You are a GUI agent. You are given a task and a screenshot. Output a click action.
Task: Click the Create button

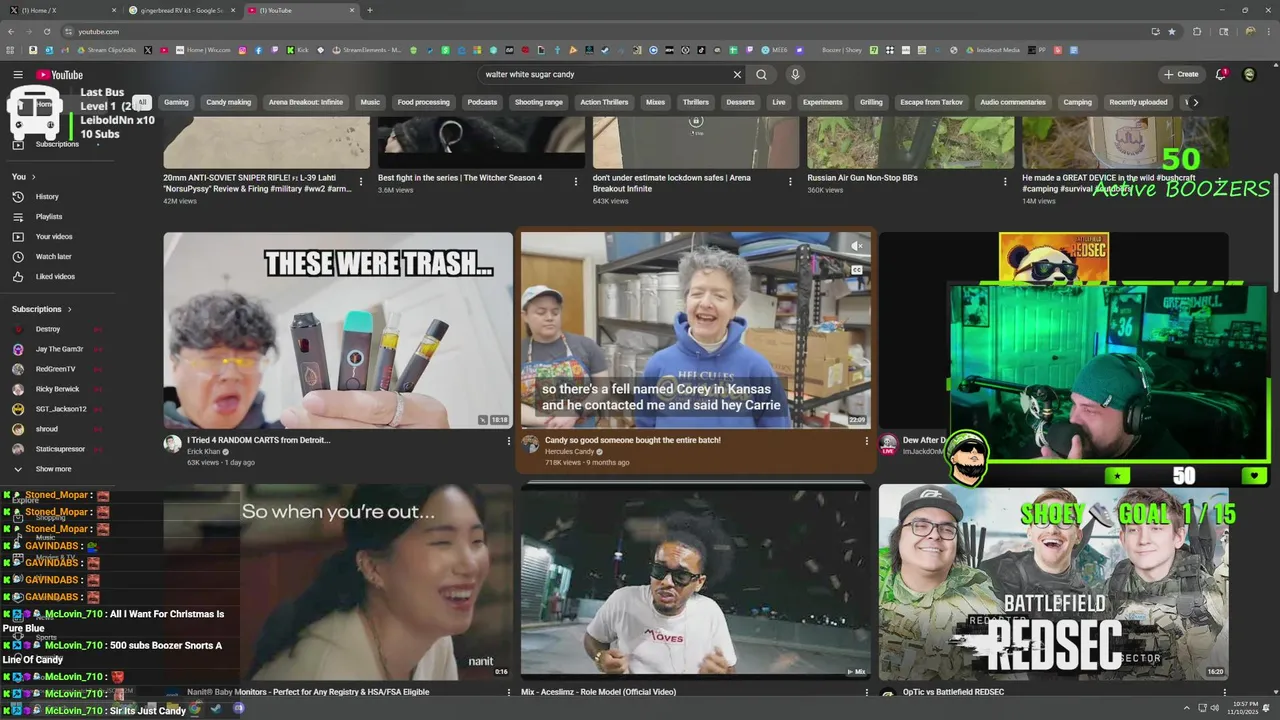coord(1181,75)
